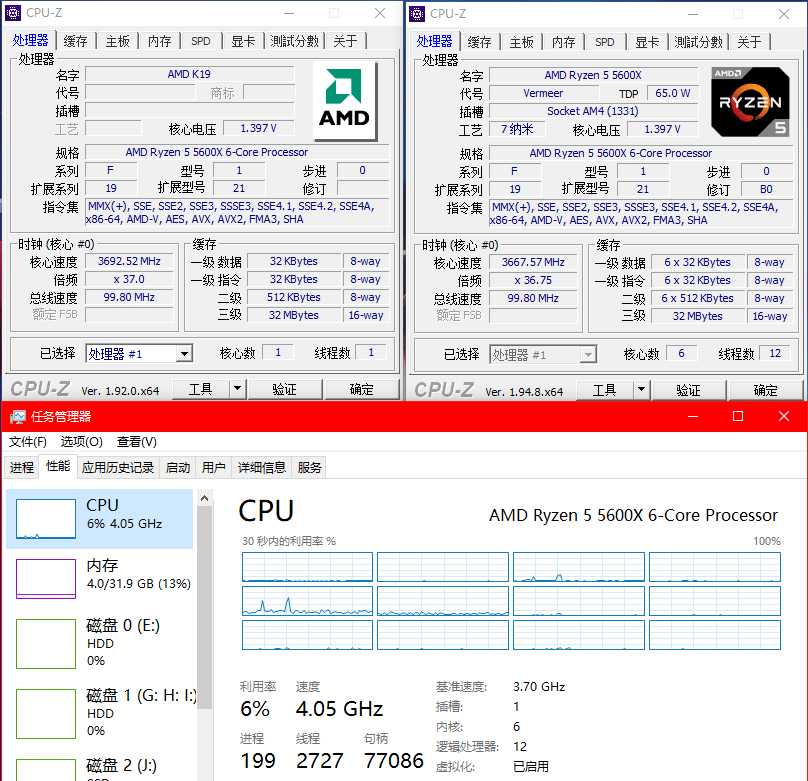
Task: Click the sidebar scrollbar up arrow in Task Manager
Action: pos(205,498)
